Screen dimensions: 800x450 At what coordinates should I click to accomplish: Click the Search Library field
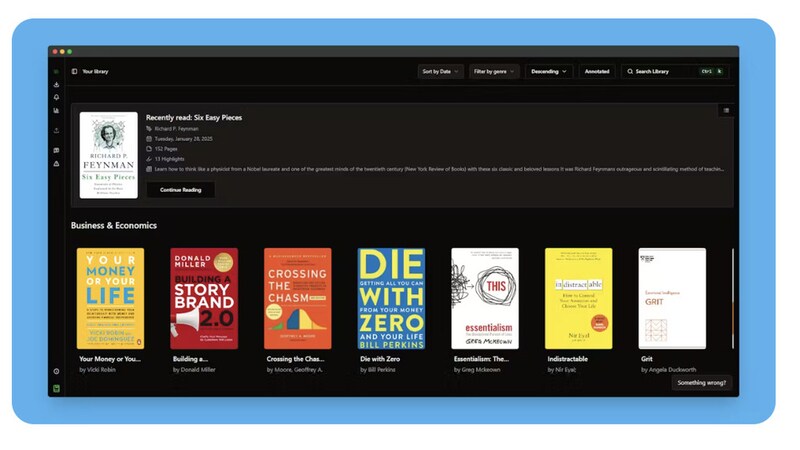coord(665,72)
